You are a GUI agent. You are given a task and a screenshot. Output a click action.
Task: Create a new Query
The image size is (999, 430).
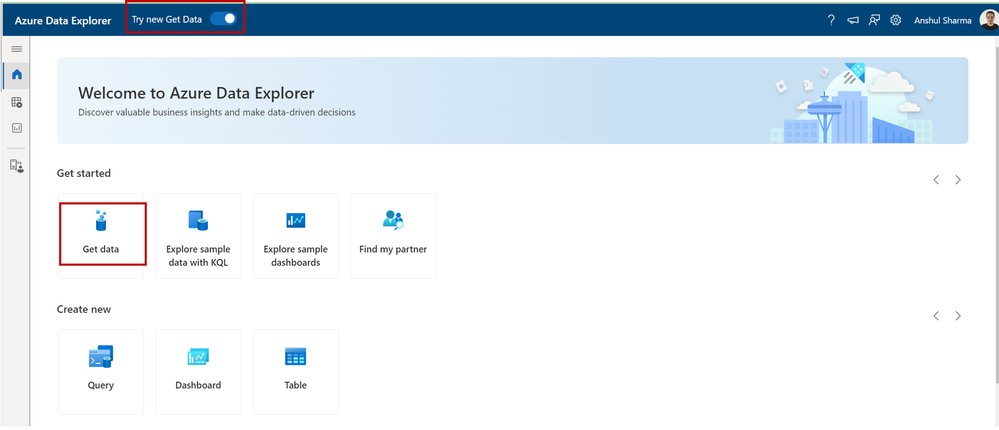[x=101, y=372]
